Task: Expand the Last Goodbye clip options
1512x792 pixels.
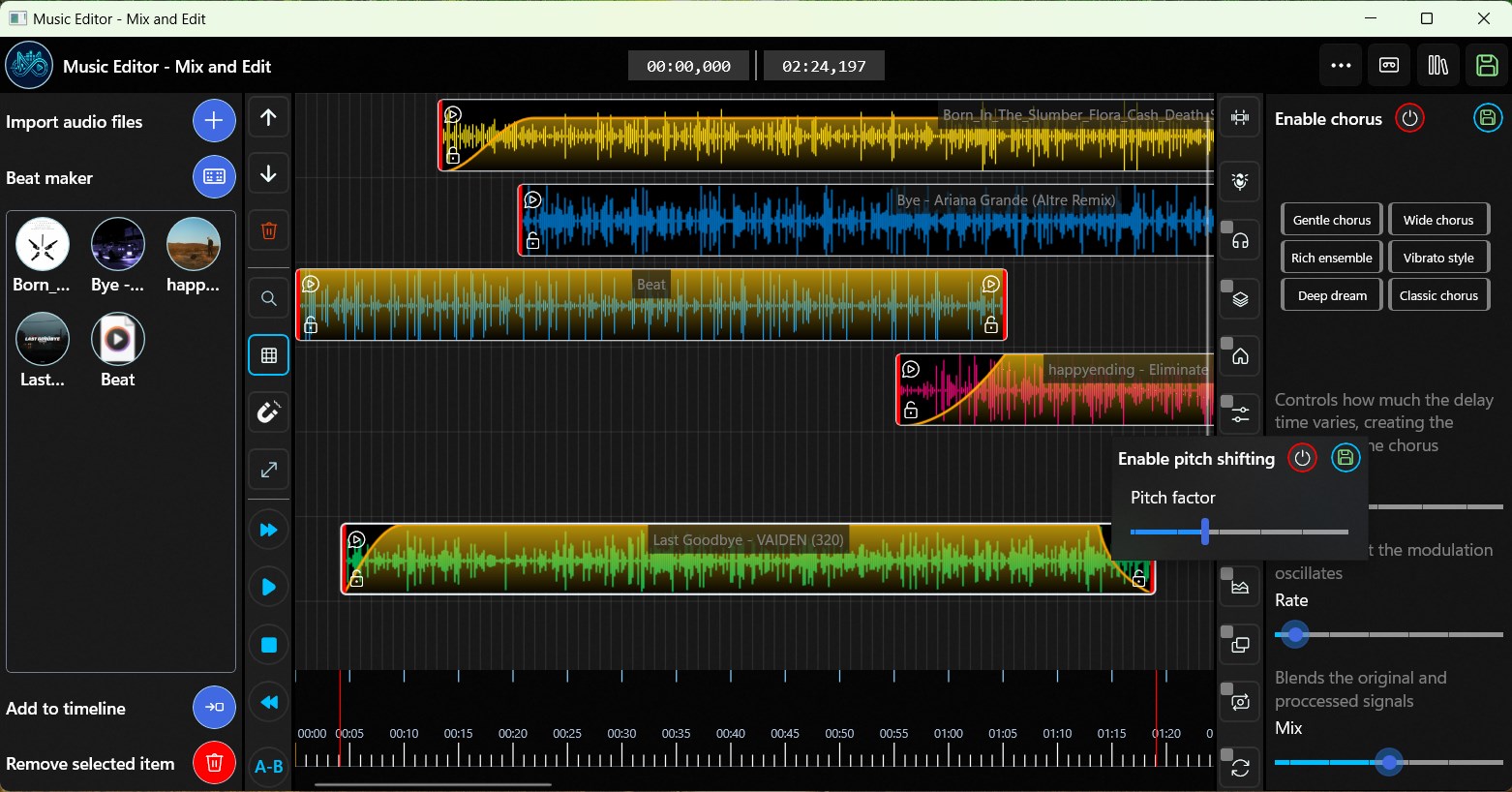Action: [357, 539]
